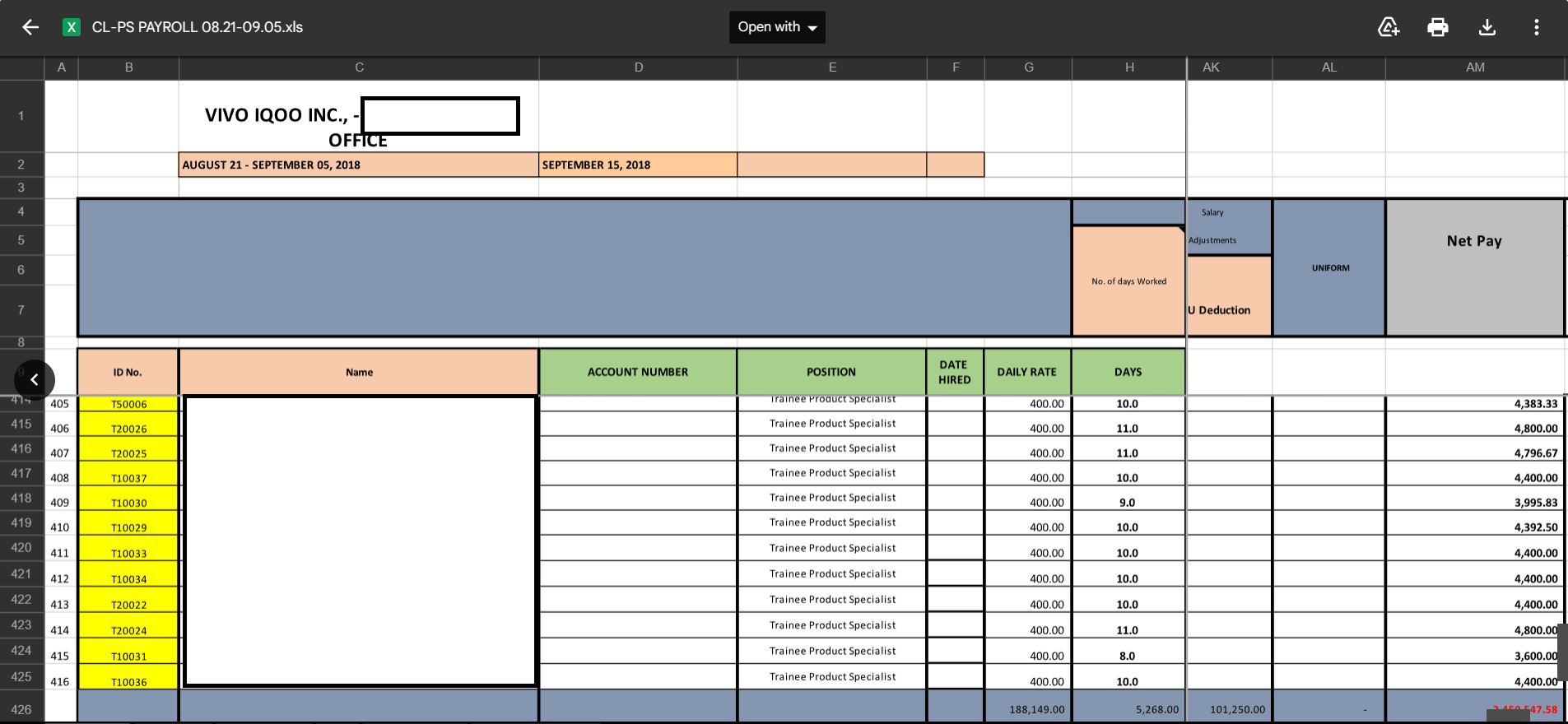Go to previous file arrow button
This screenshot has width=1568, height=724.
(35, 379)
